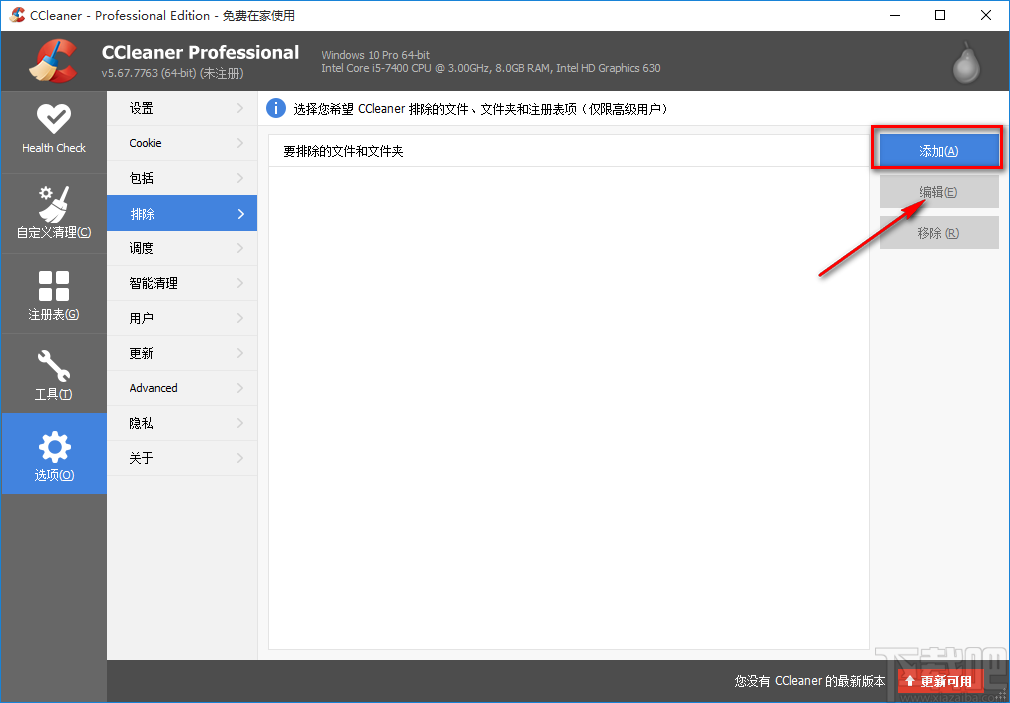Image resolution: width=1010 pixels, height=703 pixels.
Task: Click the CCleaner Professional heading
Action: [200, 52]
